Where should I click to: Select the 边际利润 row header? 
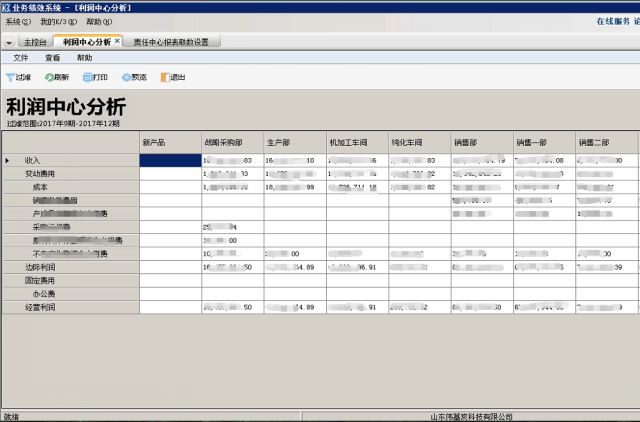[71, 267]
